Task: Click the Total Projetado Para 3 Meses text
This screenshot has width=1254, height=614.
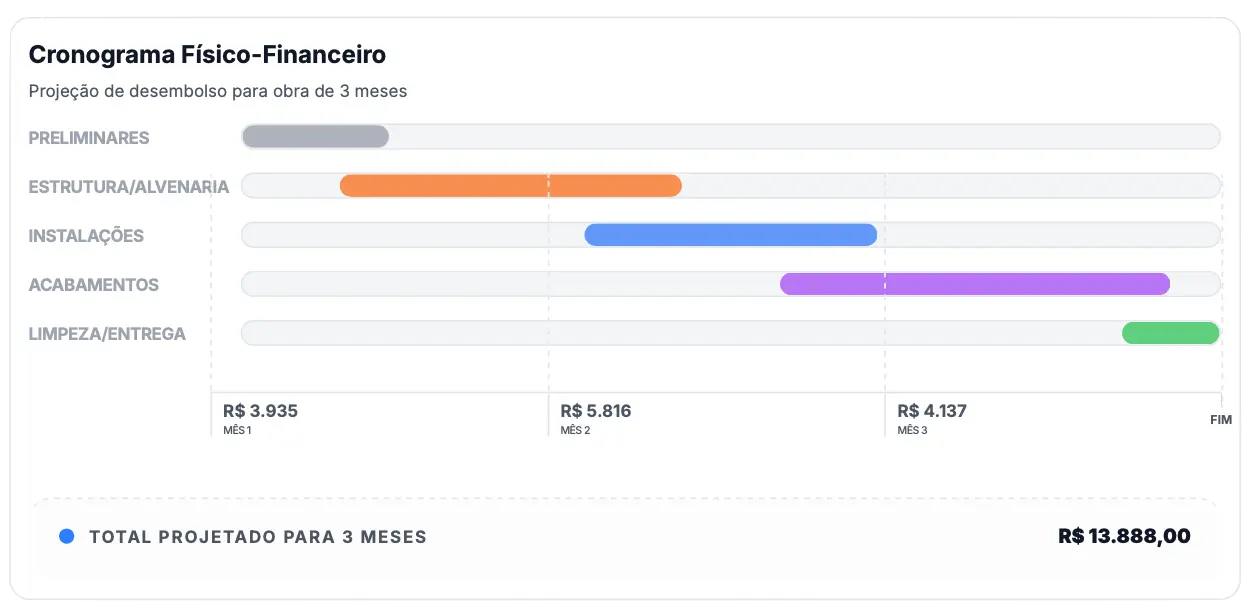Action: coord(258,537)
